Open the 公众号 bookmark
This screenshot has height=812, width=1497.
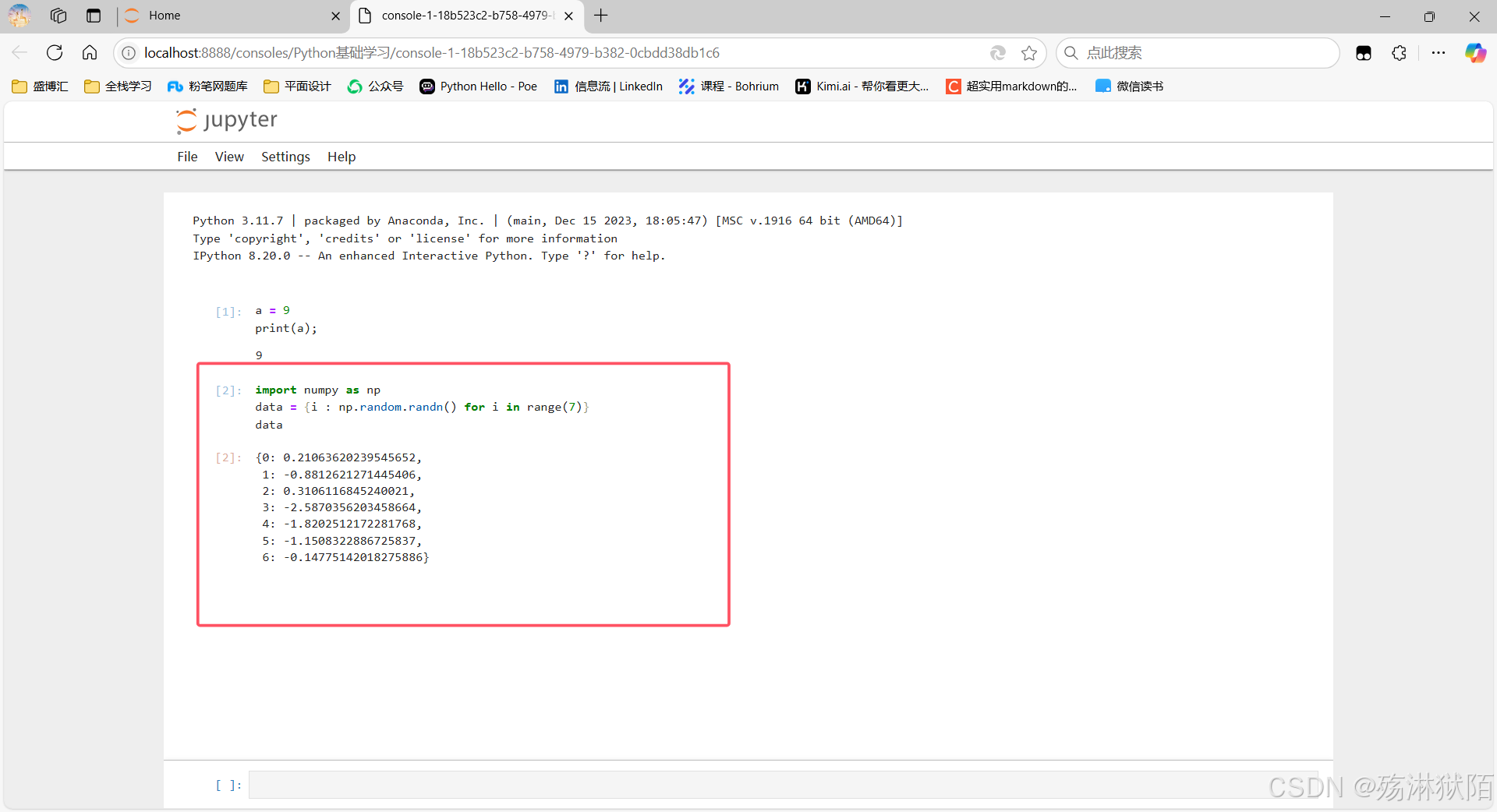tap(375, 86)
